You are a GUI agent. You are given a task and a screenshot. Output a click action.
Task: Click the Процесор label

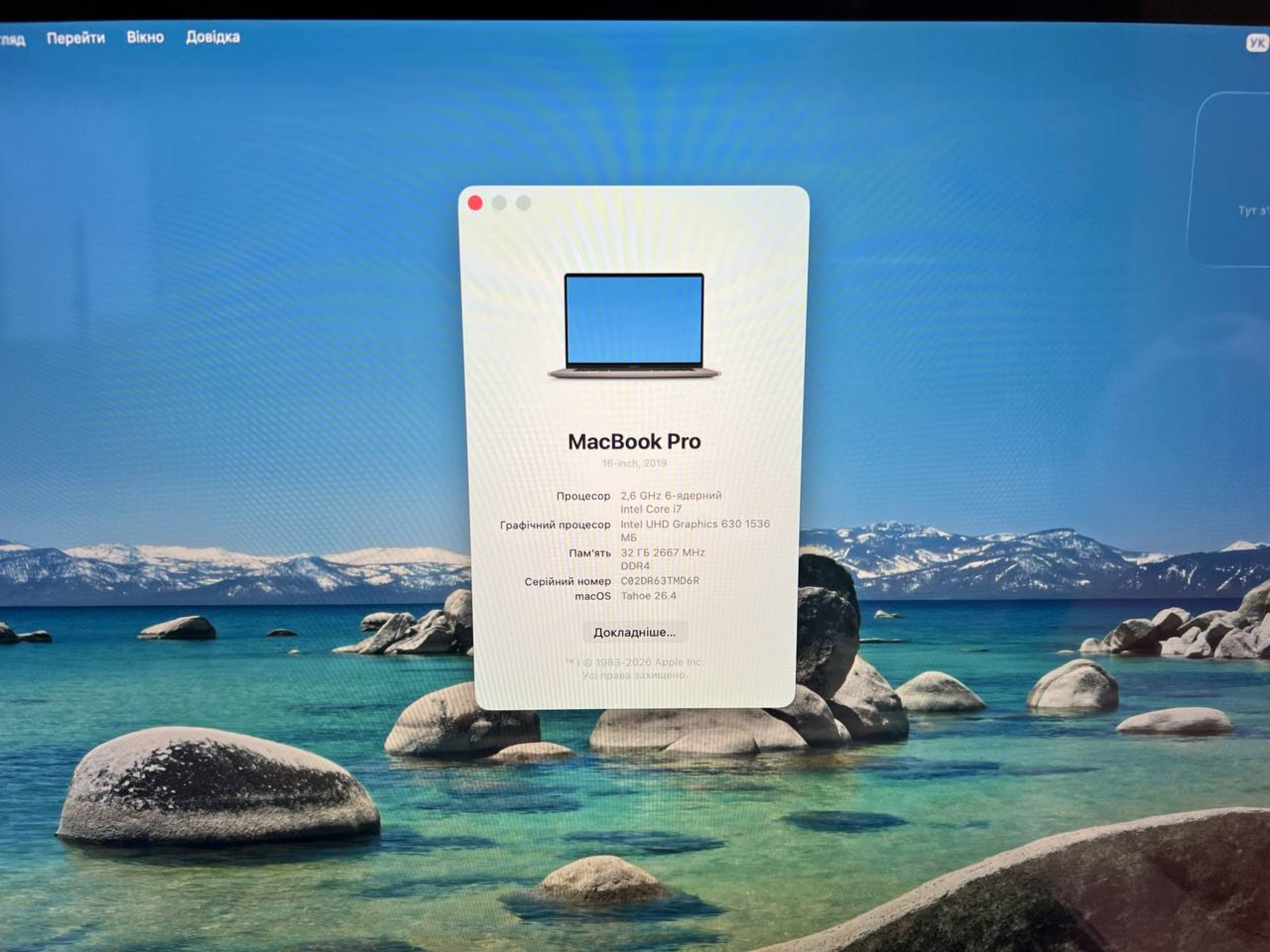[583, 496]
